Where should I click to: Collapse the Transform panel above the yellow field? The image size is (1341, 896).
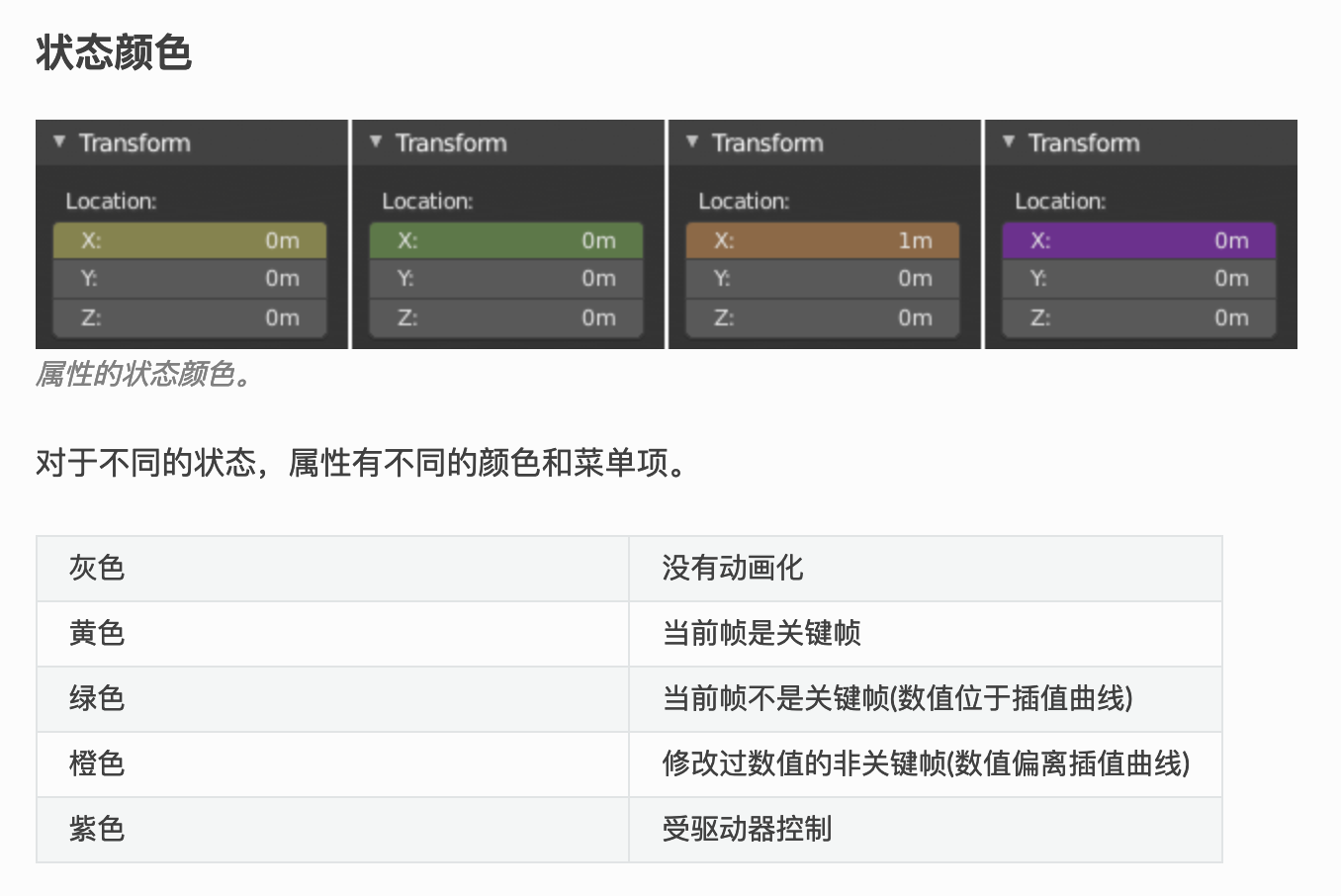59,142
